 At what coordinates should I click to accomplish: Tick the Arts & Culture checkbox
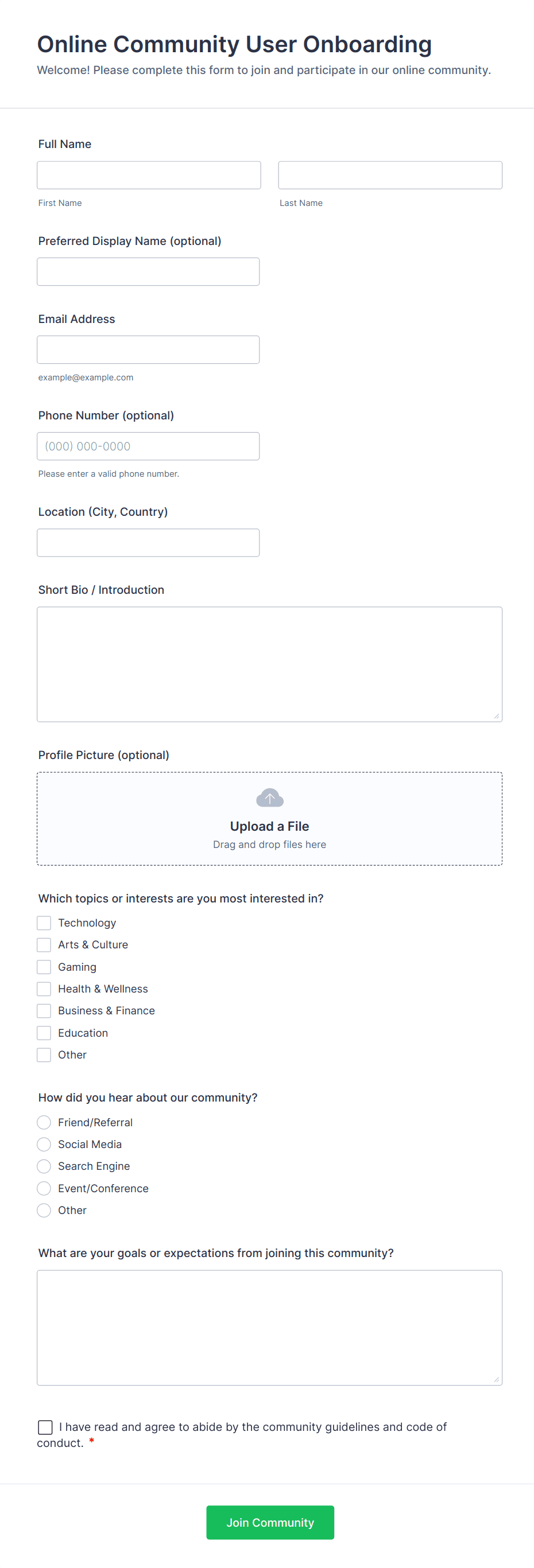click(44, 945)
